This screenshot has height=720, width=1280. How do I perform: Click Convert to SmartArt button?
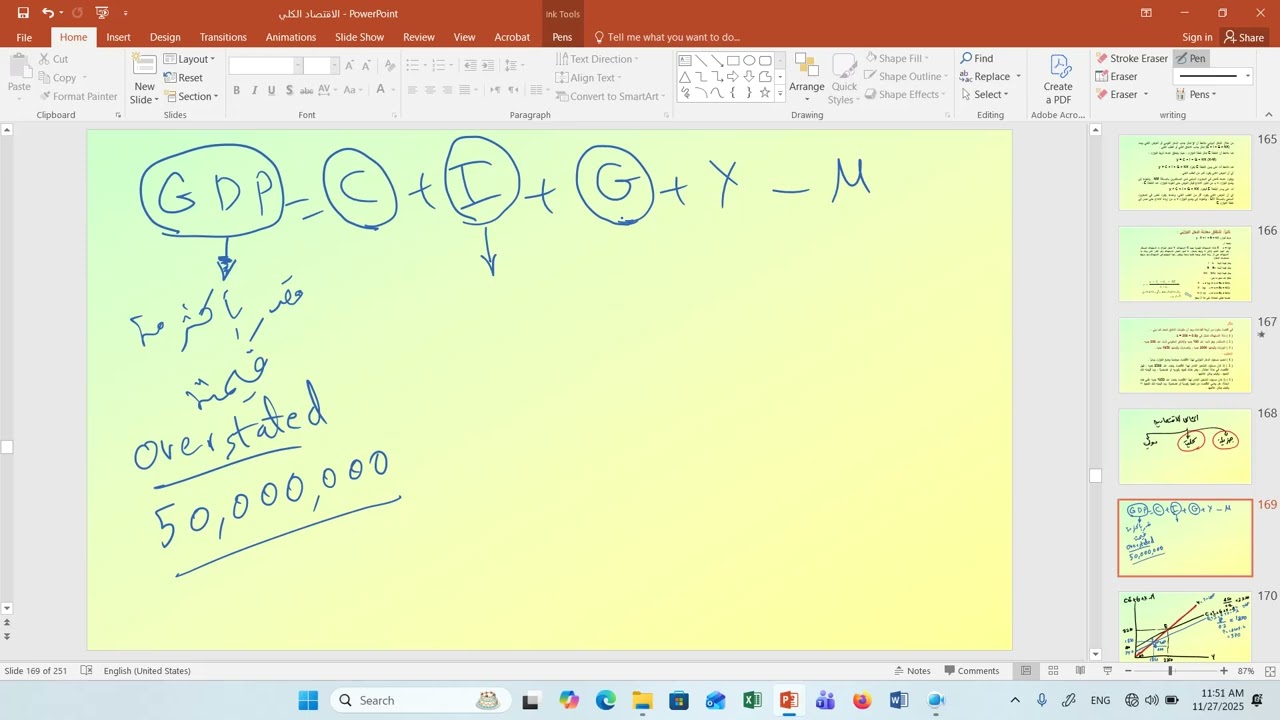pos(609,96)
